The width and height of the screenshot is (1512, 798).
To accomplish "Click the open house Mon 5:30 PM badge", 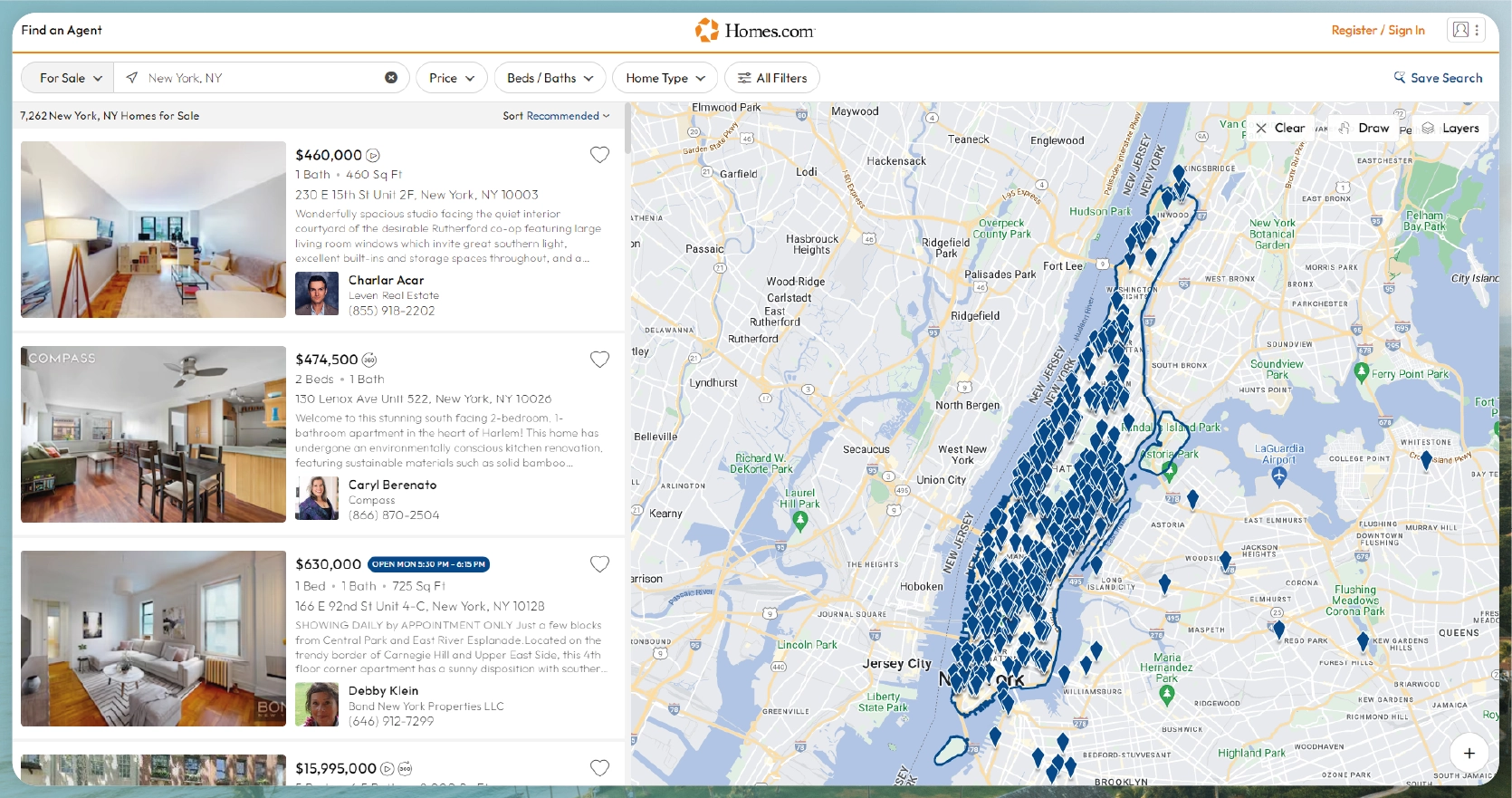I will pyautogui.click(x=429, y=564).
